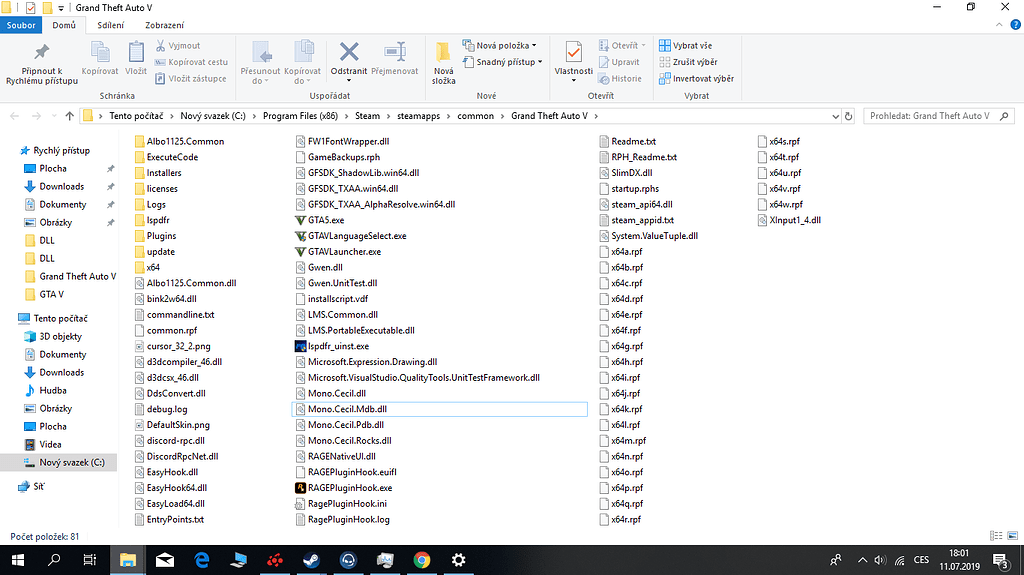Viewport: 1024px width, 575px height.
Task: Click the refresh button in address bar
Action: (x=848, y=116)
